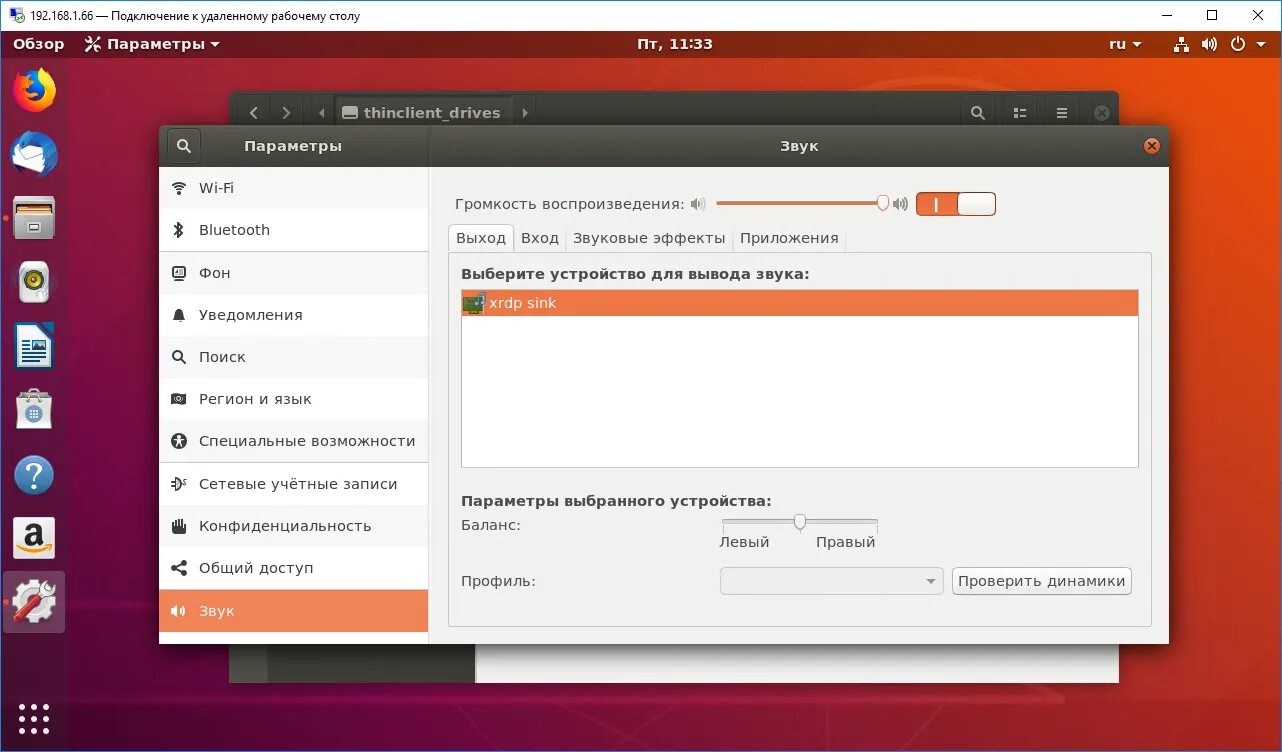
Task: Open Фон settings
Action: [293, 273]
